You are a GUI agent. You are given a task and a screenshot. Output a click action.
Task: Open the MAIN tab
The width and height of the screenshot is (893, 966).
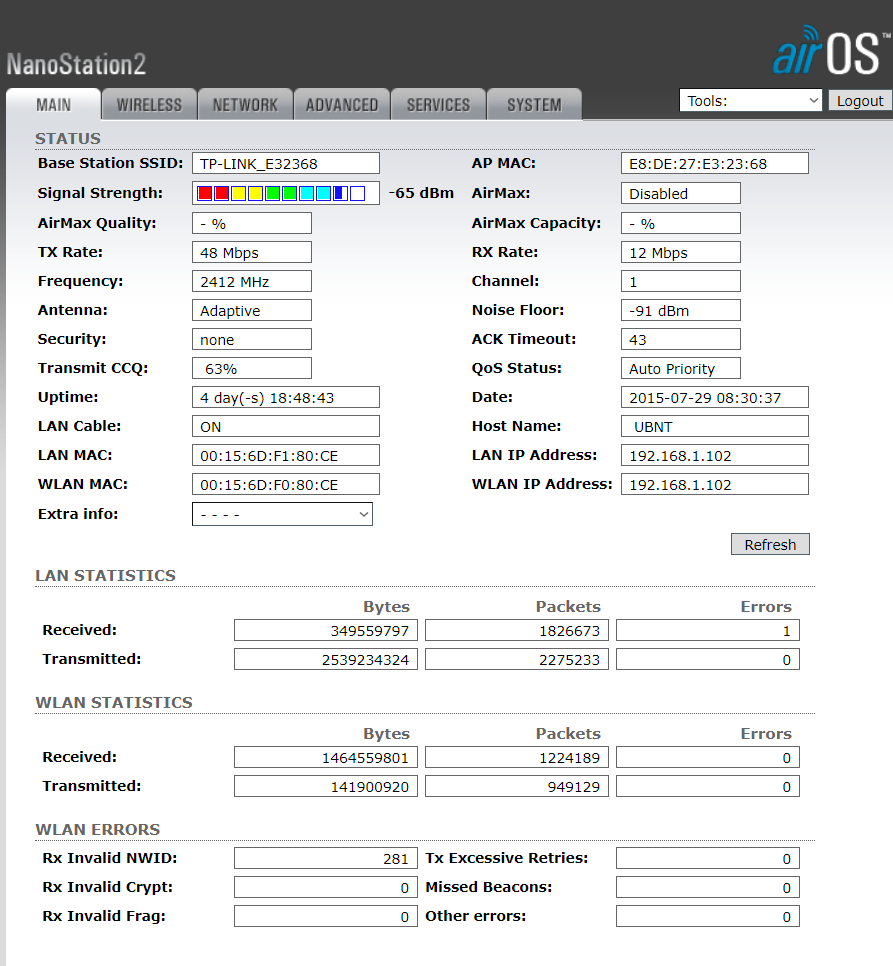[54, 105]
